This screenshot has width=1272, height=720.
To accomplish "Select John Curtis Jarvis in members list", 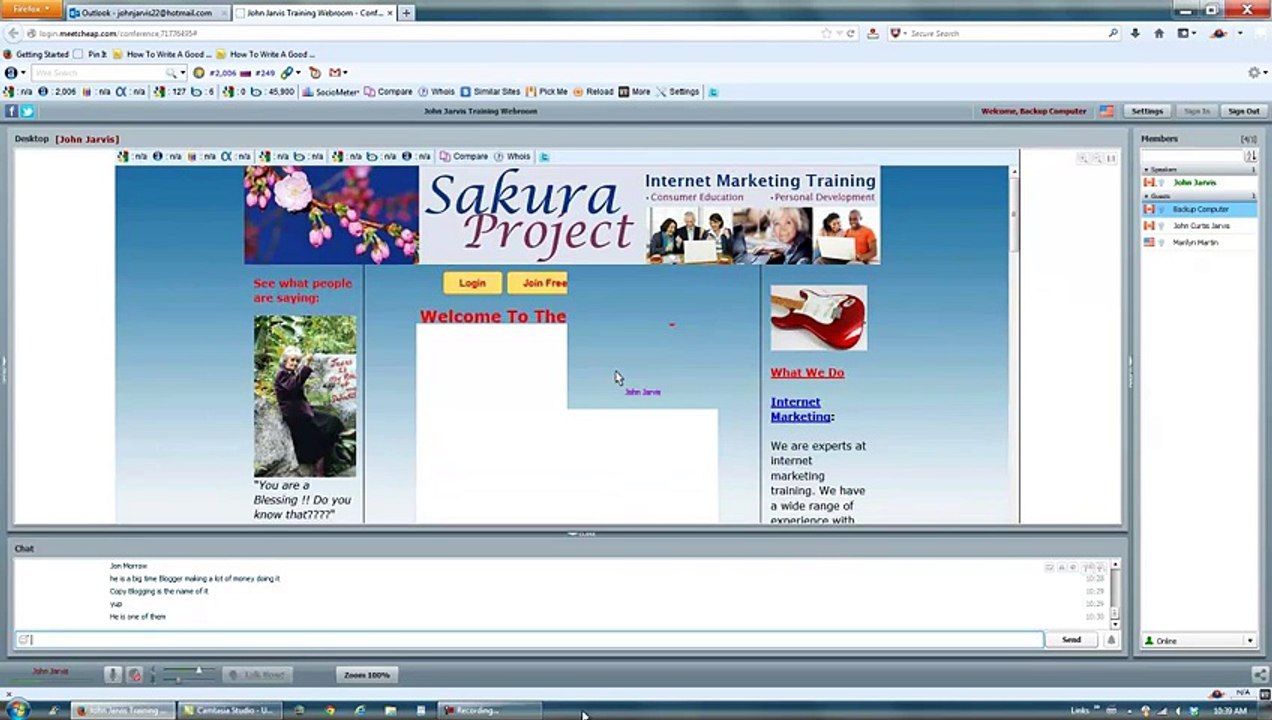I will (x=1200, y=226).
